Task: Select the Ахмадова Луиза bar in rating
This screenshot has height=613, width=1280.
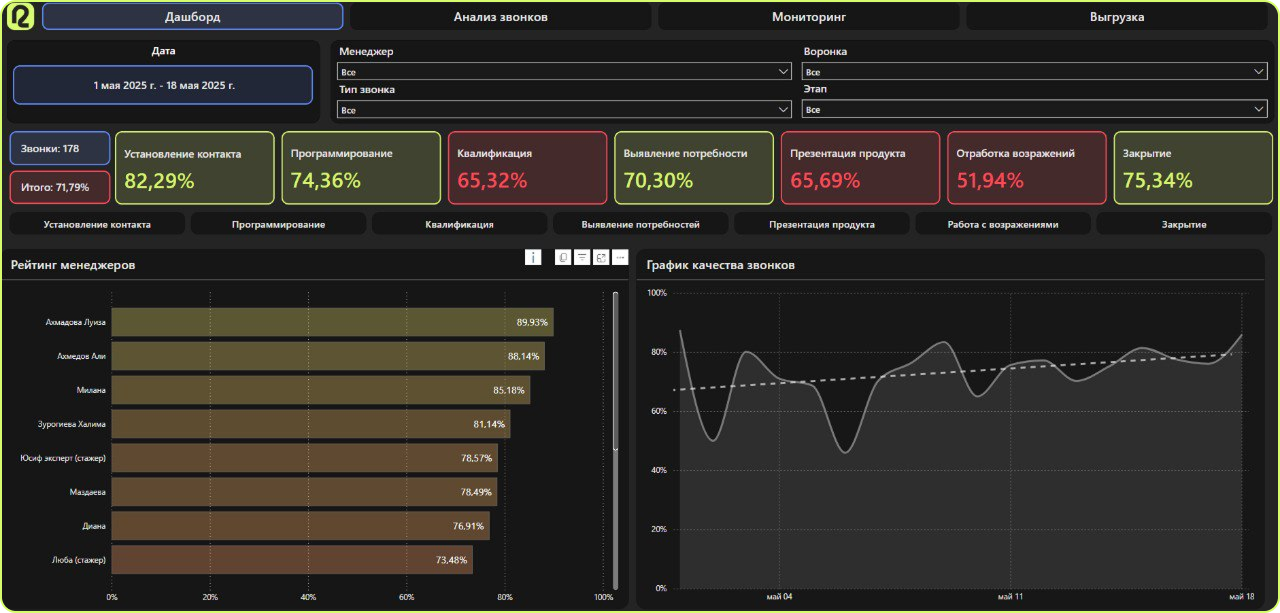Action: tap(332, 322)
